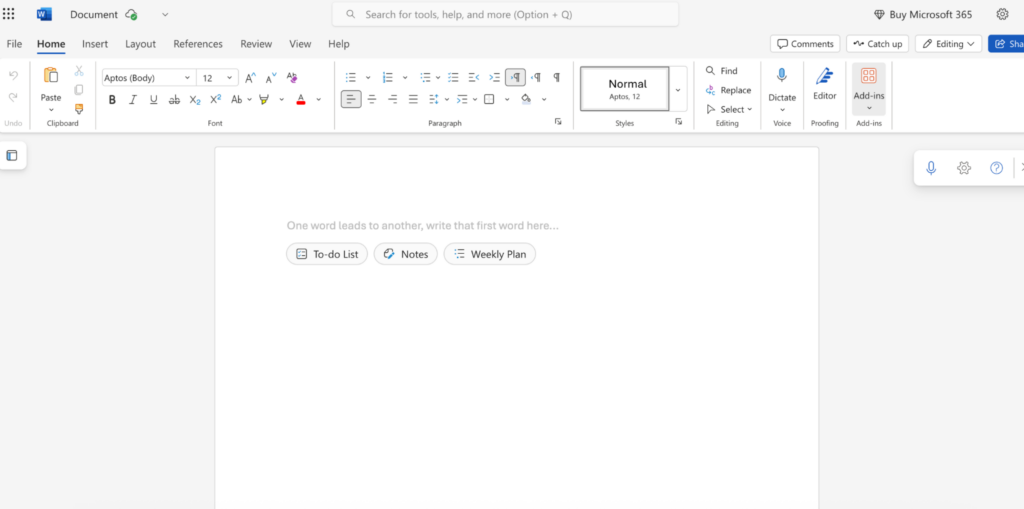Click the Find button
This screenshot has height=509, width=1024.
click(722, 71)
